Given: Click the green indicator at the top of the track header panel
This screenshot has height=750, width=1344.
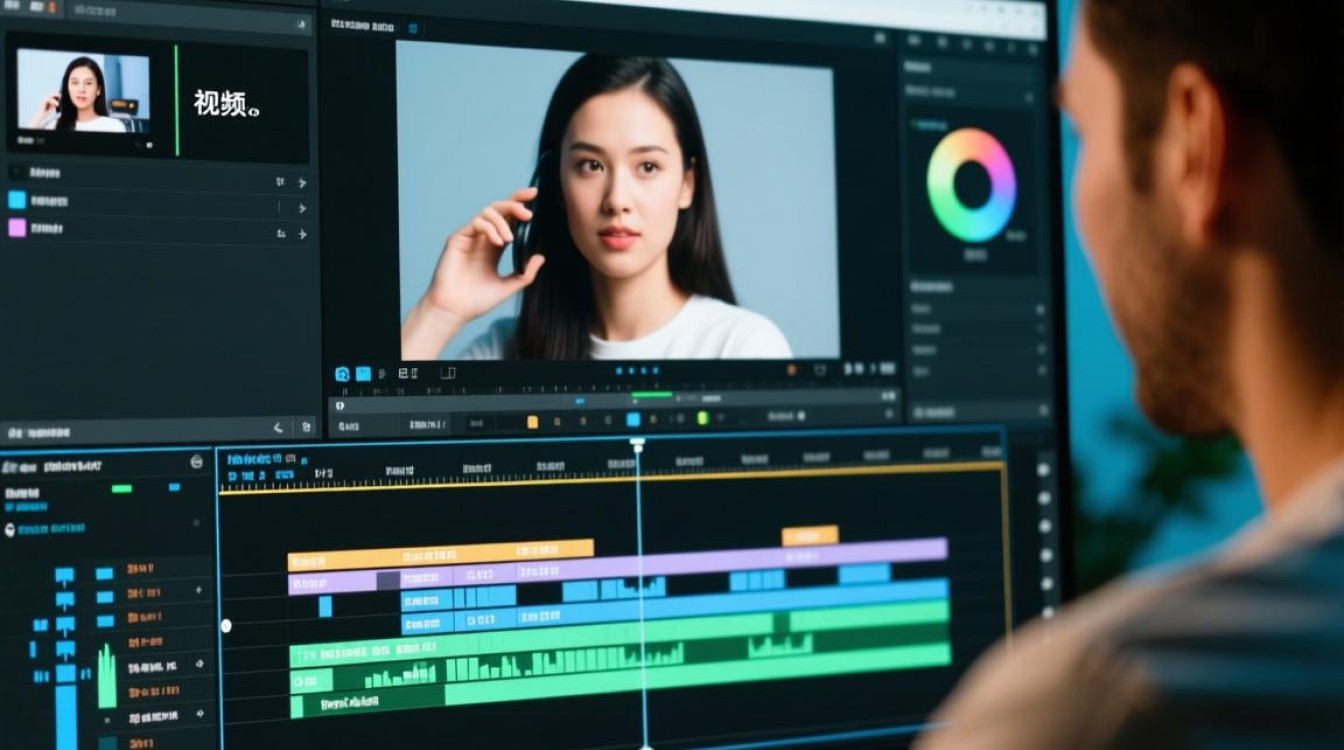Looking at the screenshot, I should click(122, 489).
